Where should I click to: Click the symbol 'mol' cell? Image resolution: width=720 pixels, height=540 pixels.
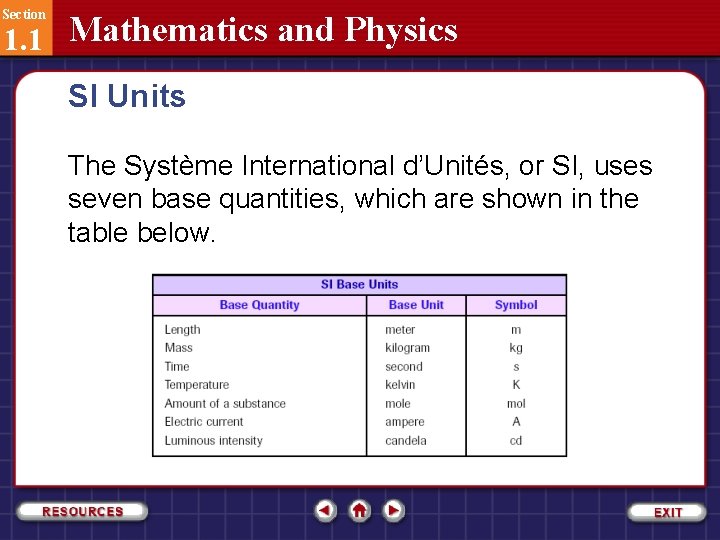pyautogui.click(x=516, y=404)
